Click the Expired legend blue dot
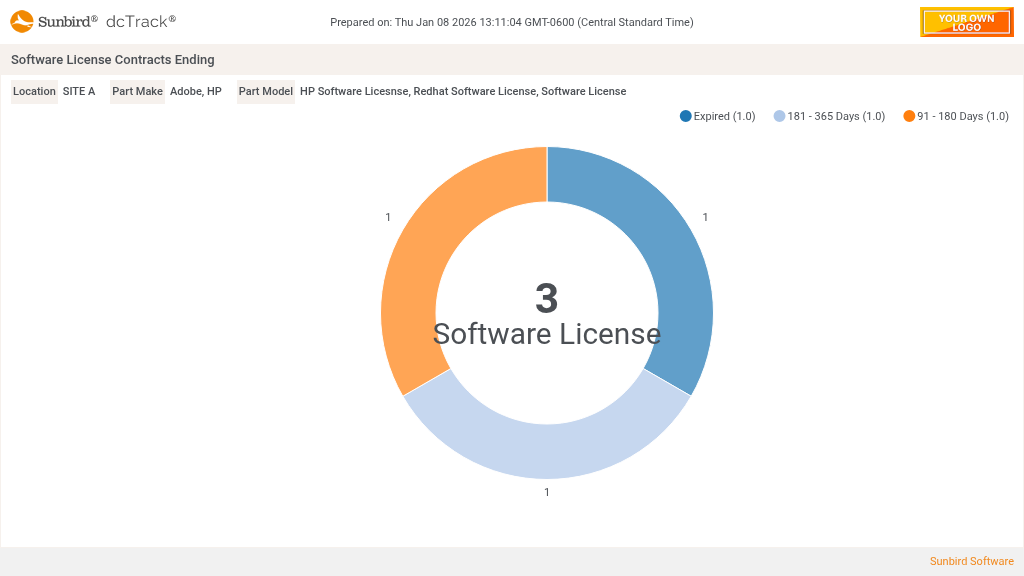1024x576 pixels. tap(686, 116)
